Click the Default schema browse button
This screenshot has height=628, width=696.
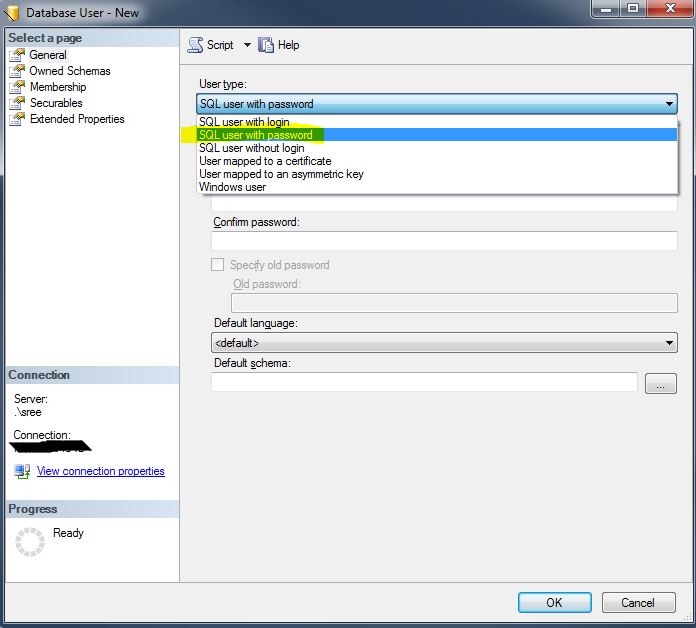[x=661, y=383]
